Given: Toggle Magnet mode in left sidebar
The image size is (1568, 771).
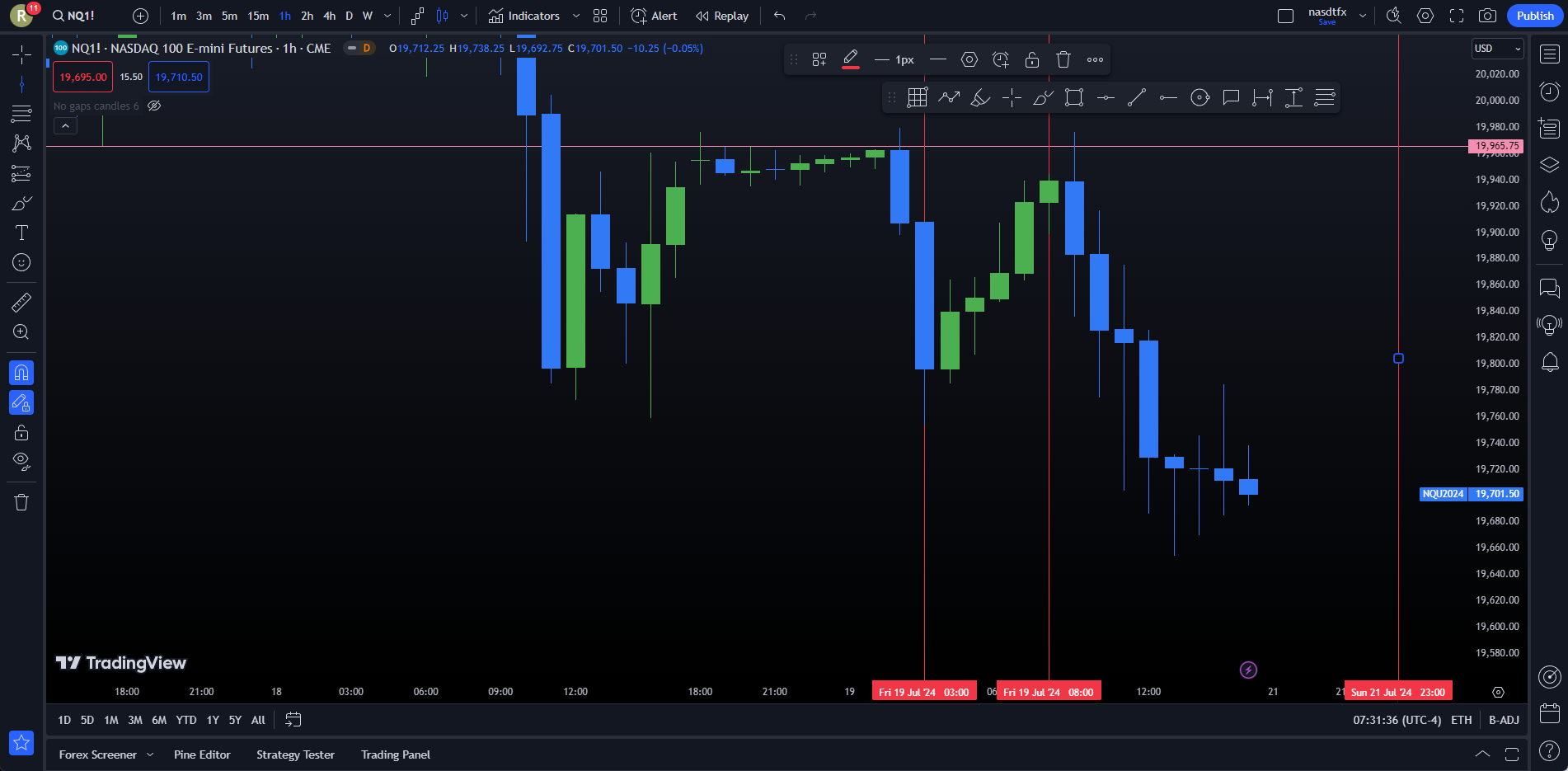Looking at the screenshot, I should pyautogui.click(x=21, y=373).
